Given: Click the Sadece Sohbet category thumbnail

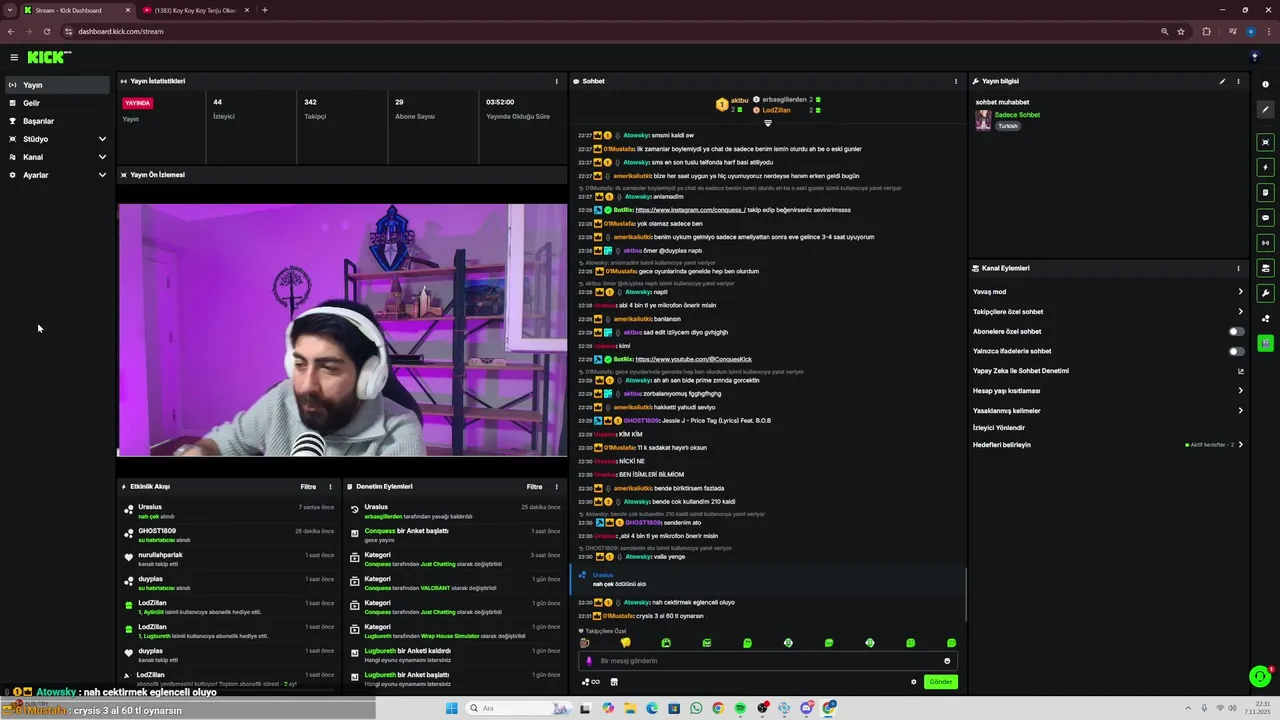Looking at the screenshot, I should click(x=983, y=120).
